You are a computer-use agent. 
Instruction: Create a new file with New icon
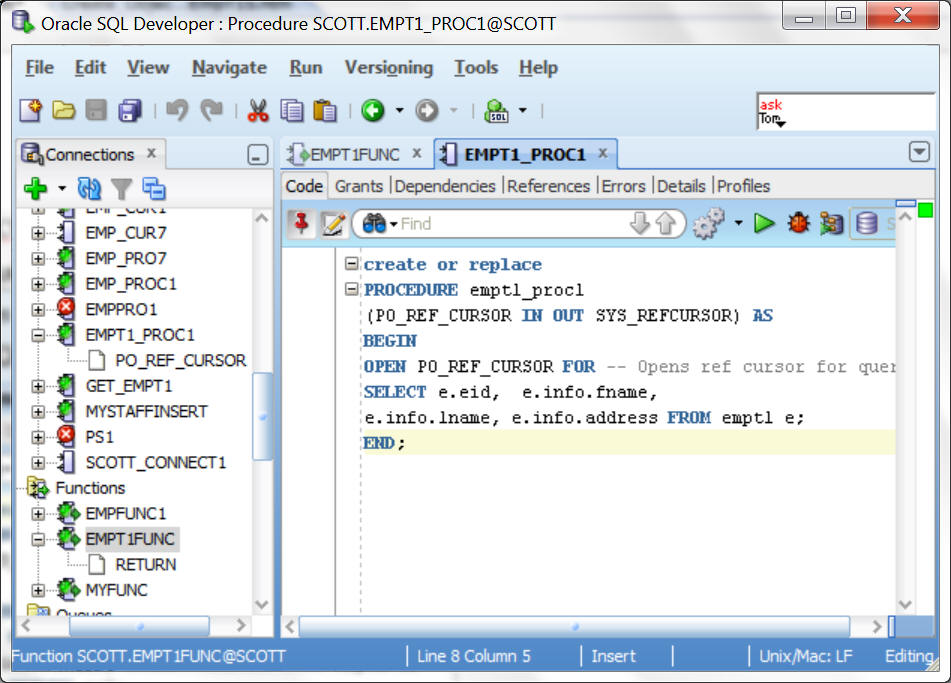[30, 110]
